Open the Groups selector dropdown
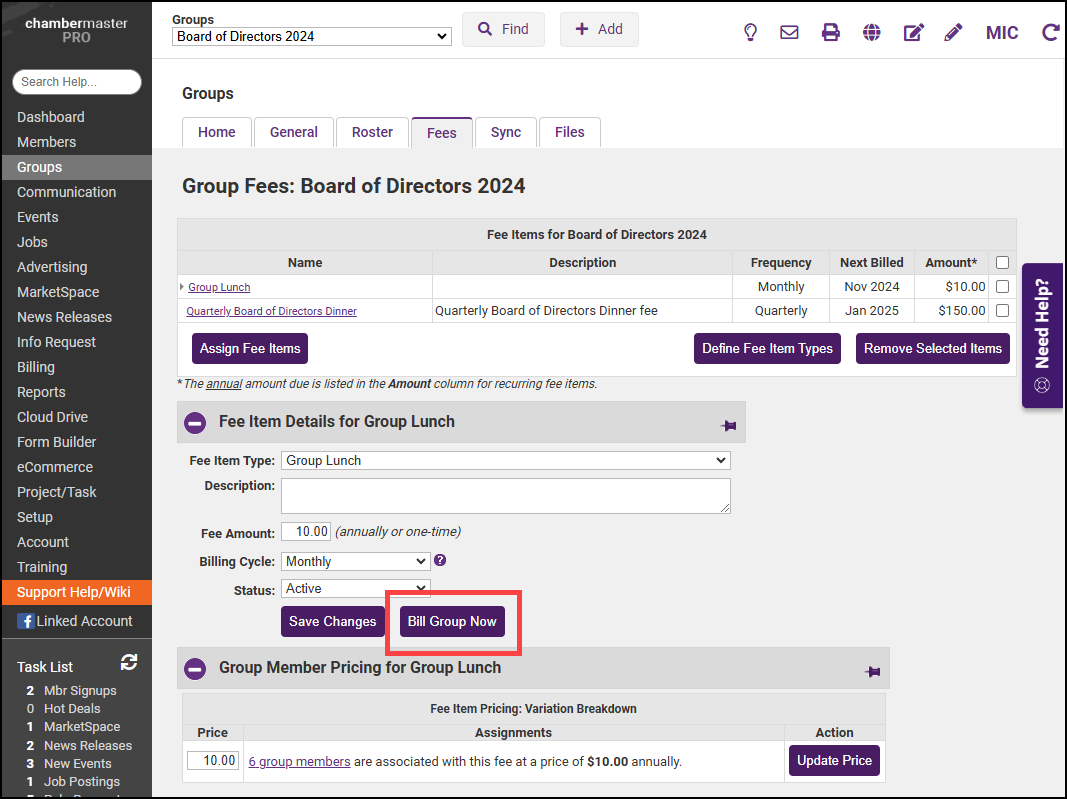Screen dimensions: 1067x799 point(312,37)
